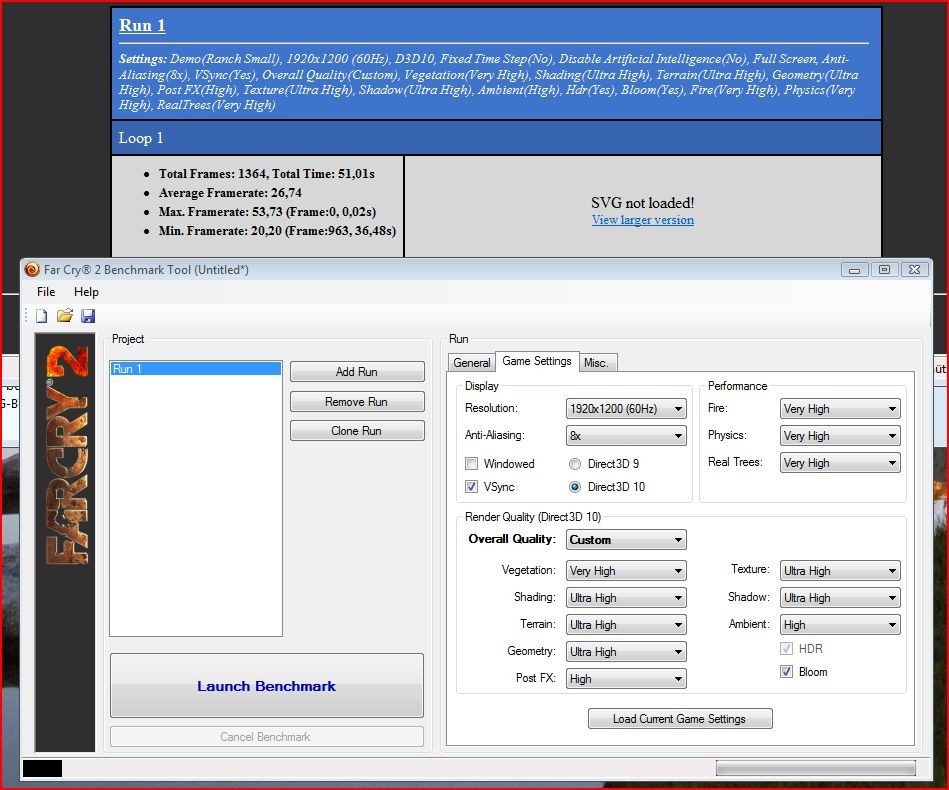Open the Texture dropdown
This screenshot has width=949, height=790.
[840, 571]
